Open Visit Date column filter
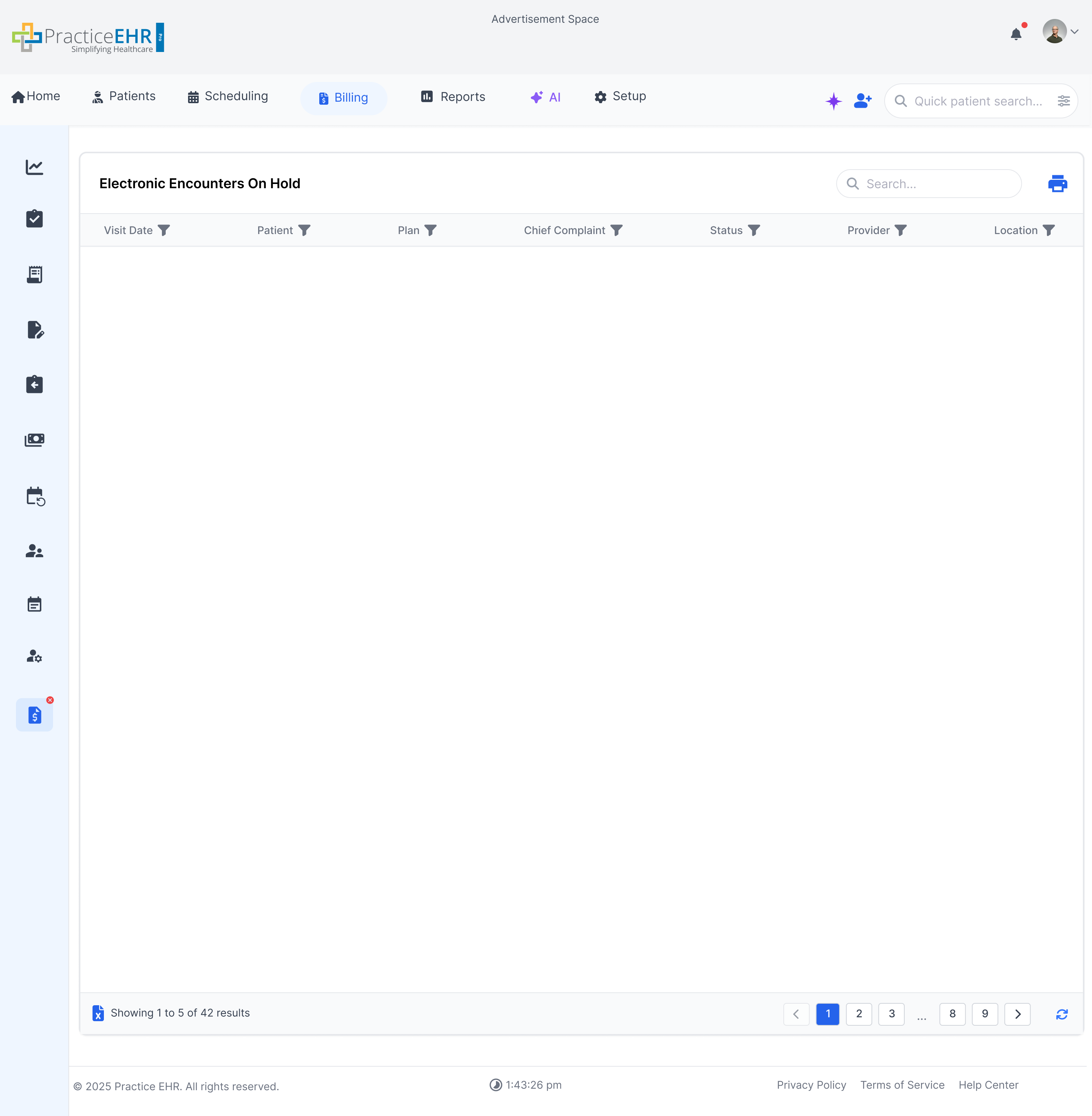Image resolution: width=1092 pixels, height=1116 pixels. [x=164, y=230]
